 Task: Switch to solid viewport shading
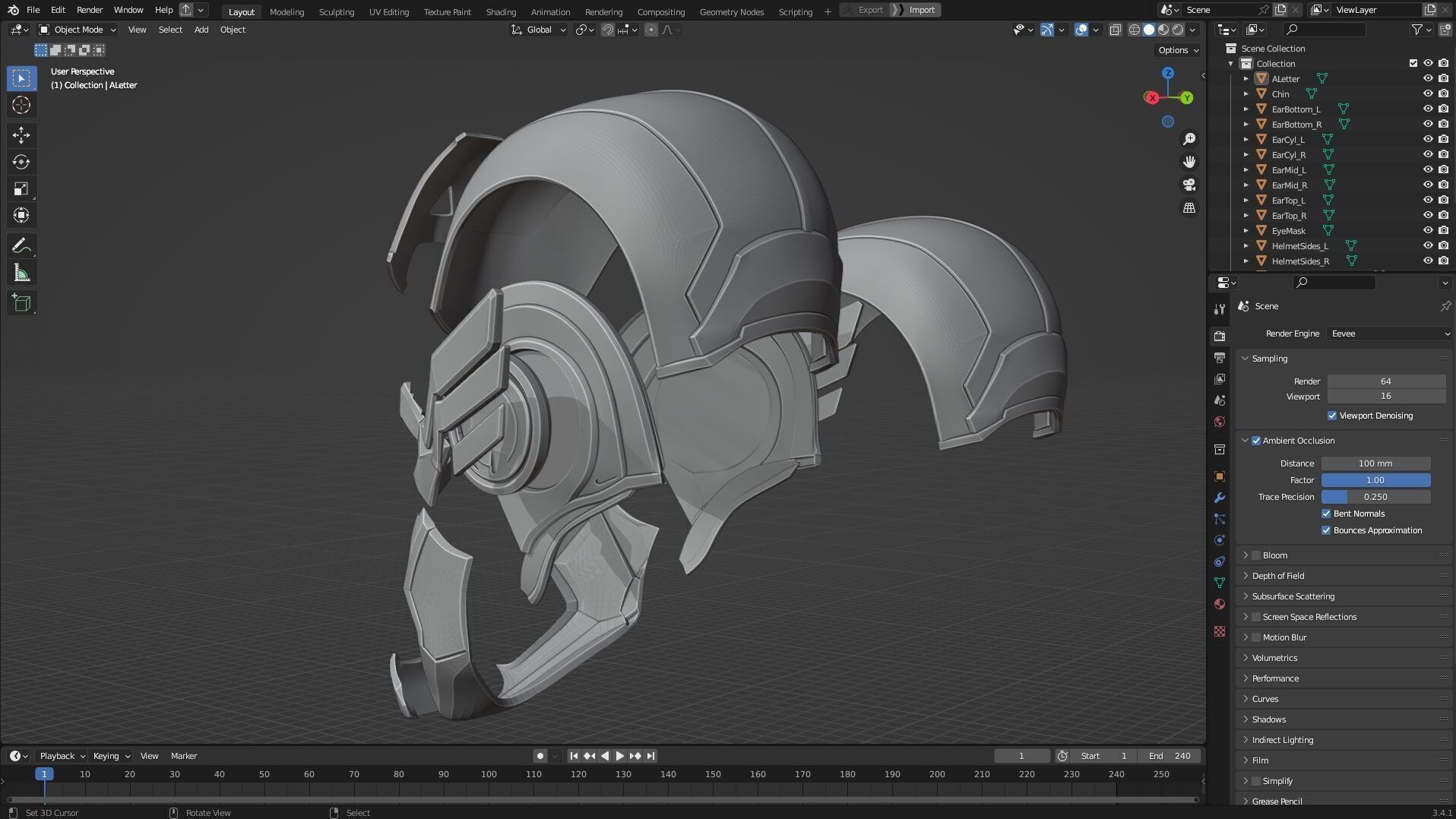click(1149, 30)
